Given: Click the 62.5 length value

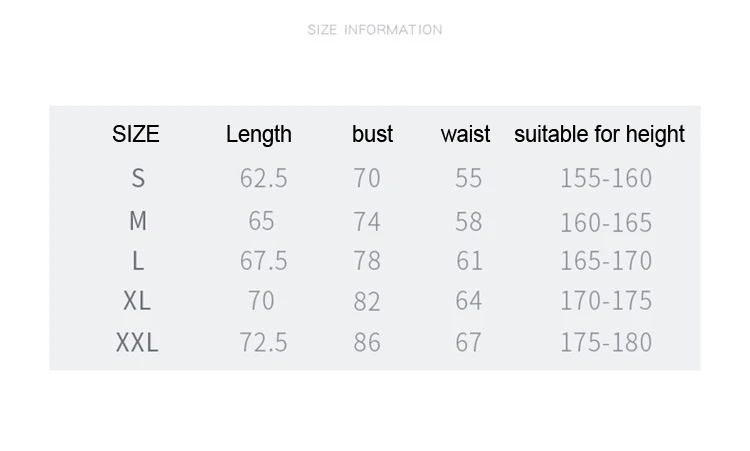Looking at the screenshot, I should [x=264, y=178].
